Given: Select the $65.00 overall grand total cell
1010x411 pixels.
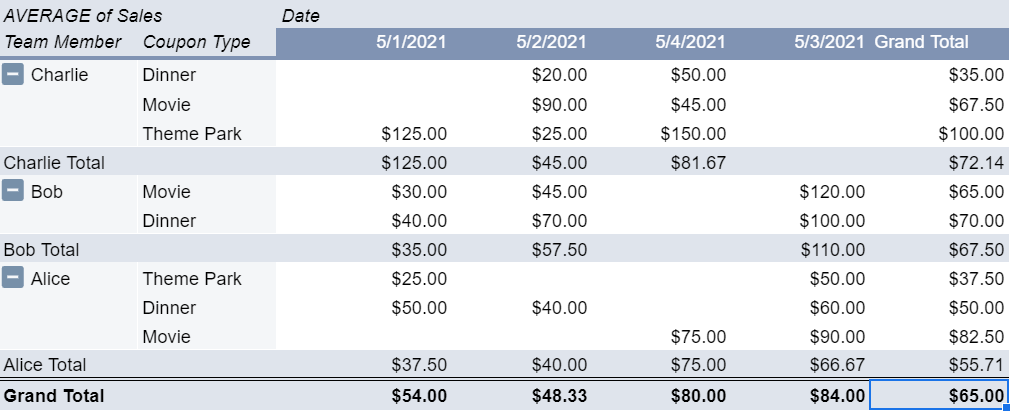Looking at the screenshot, I should (x=939, y=394).
